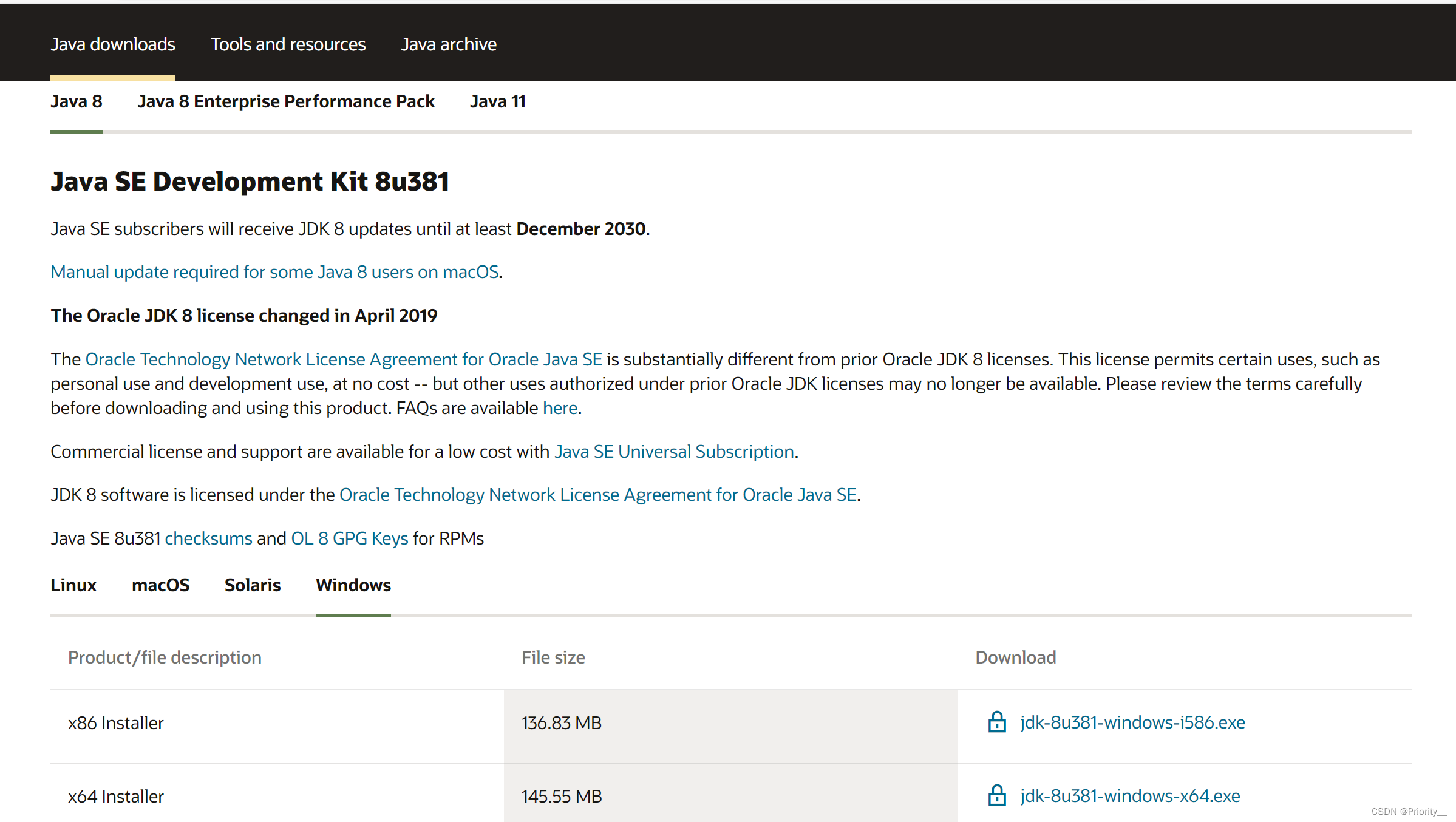Open manual update required for macOS link
Screen dimensions: 1456x822
click(274, 272)
